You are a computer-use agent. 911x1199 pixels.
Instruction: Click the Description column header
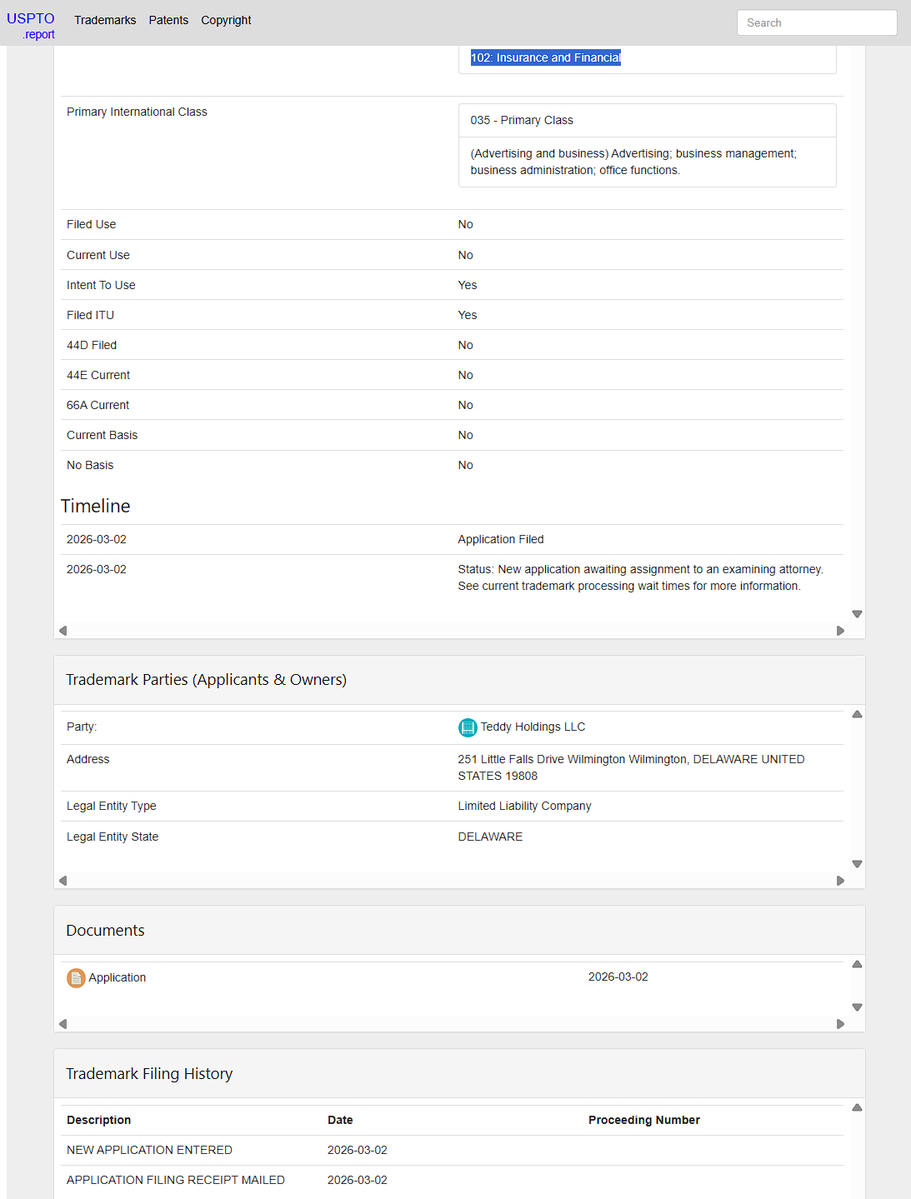tap(99, 1119)
